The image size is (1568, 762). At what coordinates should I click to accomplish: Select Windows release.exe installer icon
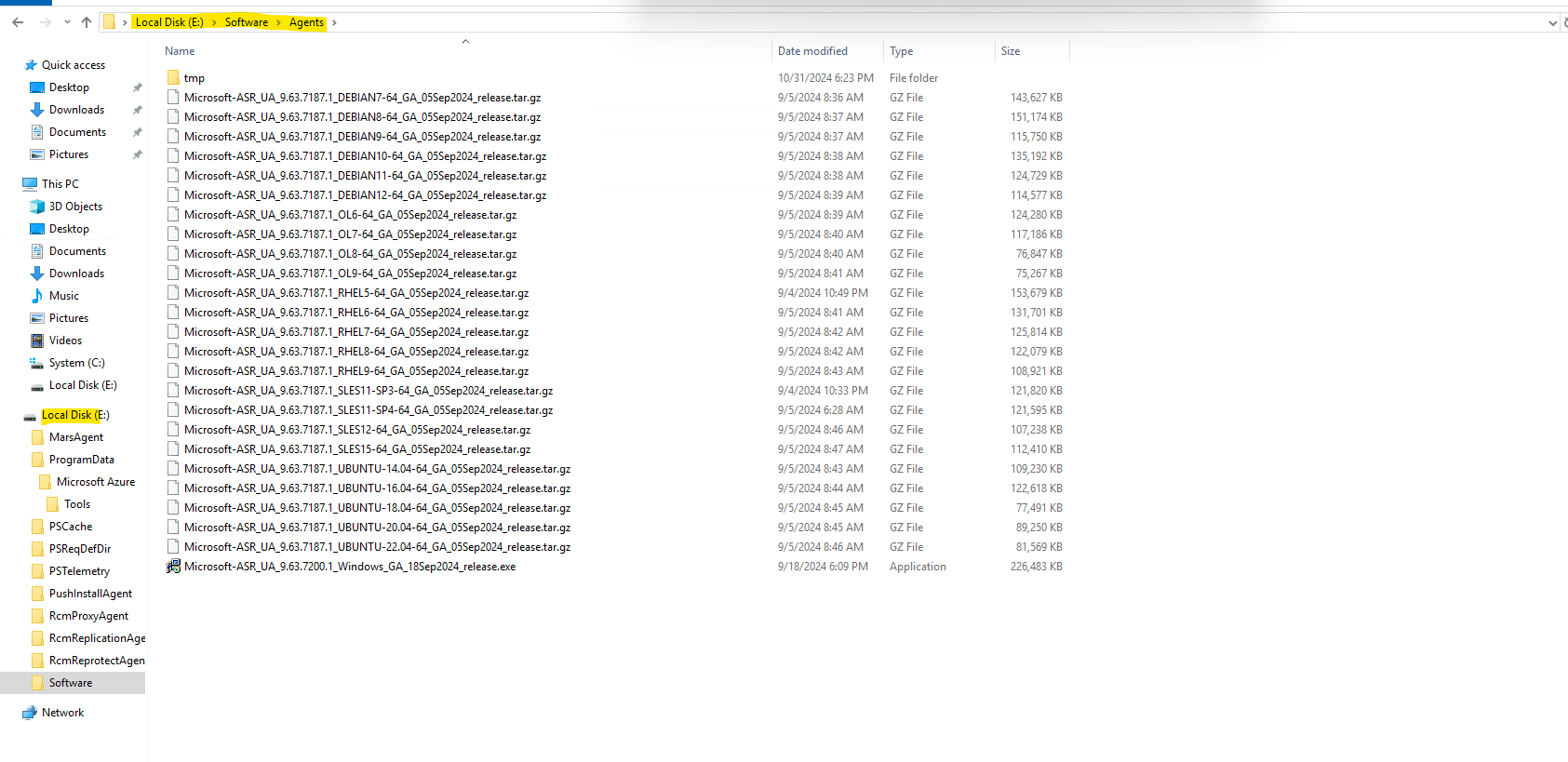pyautogui.click(x=173, y=566)
